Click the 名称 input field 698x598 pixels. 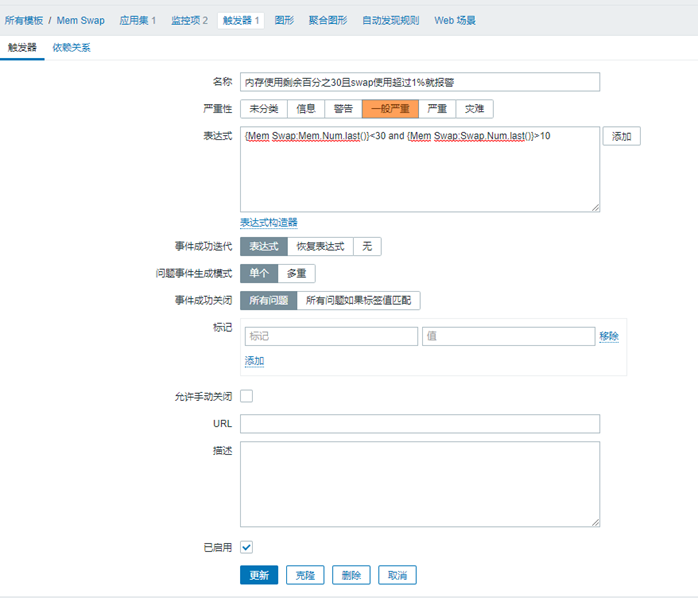(x=420, y=82)
